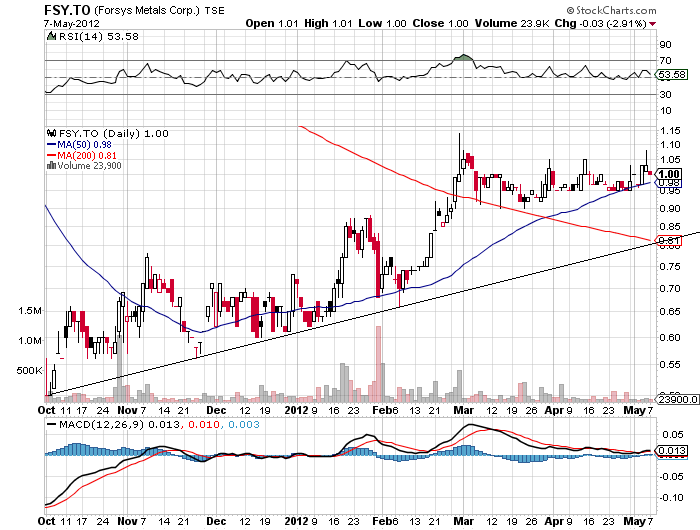Click 2012 on the price chart date axis
700x530 pixels.
click(x=296, y=410)
